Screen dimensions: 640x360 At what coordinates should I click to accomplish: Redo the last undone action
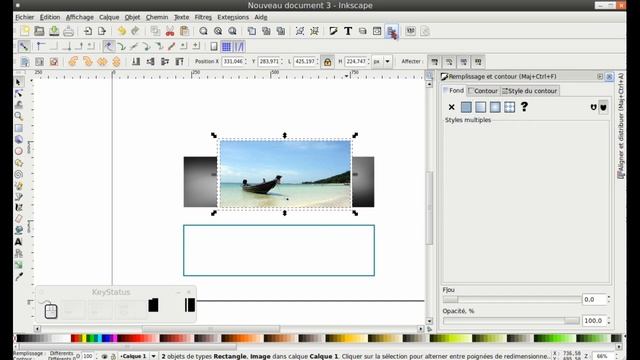tap(135, 31)
